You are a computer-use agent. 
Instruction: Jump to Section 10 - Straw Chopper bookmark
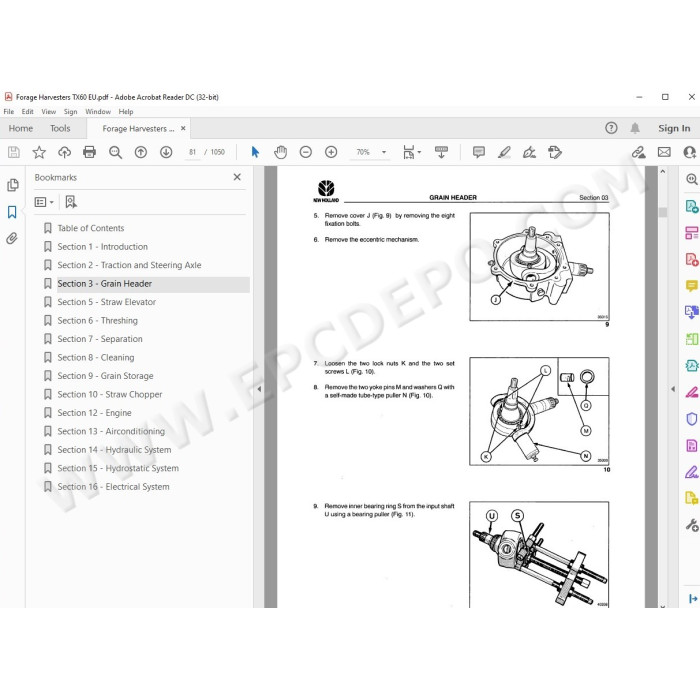point(109,395)
